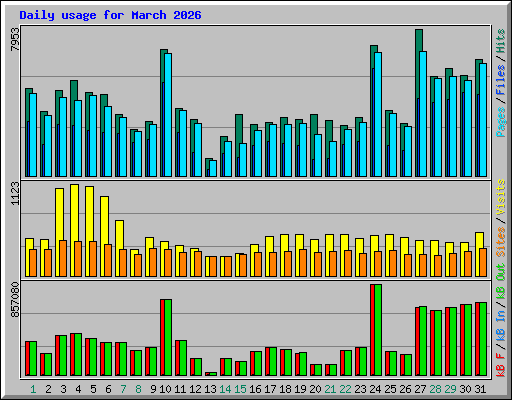
Task: Click day 10 on the x-axis
Action: click(165, 389)
